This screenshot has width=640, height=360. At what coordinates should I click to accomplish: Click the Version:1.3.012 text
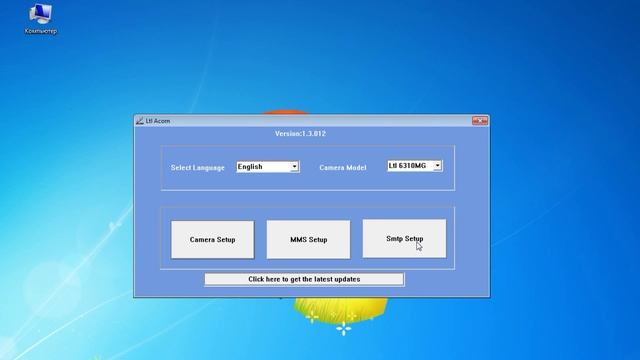click(x=300, y=133)
